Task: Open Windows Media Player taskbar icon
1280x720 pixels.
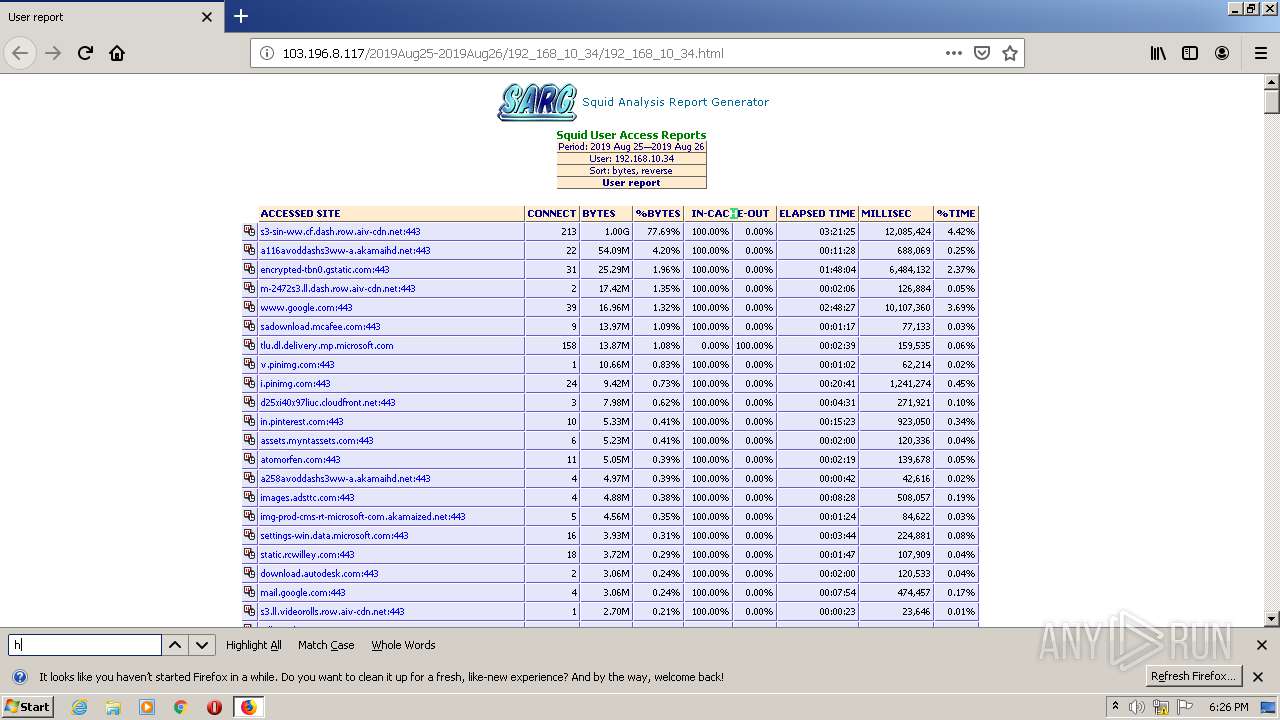Action: [x=147, y=707]
